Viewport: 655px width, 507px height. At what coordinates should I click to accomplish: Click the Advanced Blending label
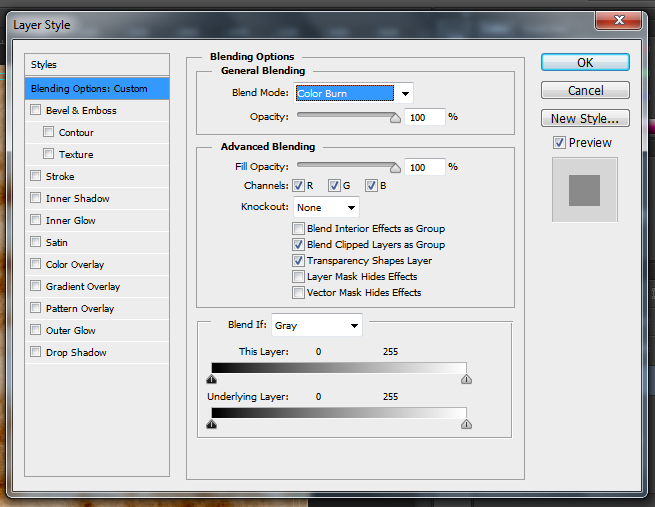pos(268,147)
